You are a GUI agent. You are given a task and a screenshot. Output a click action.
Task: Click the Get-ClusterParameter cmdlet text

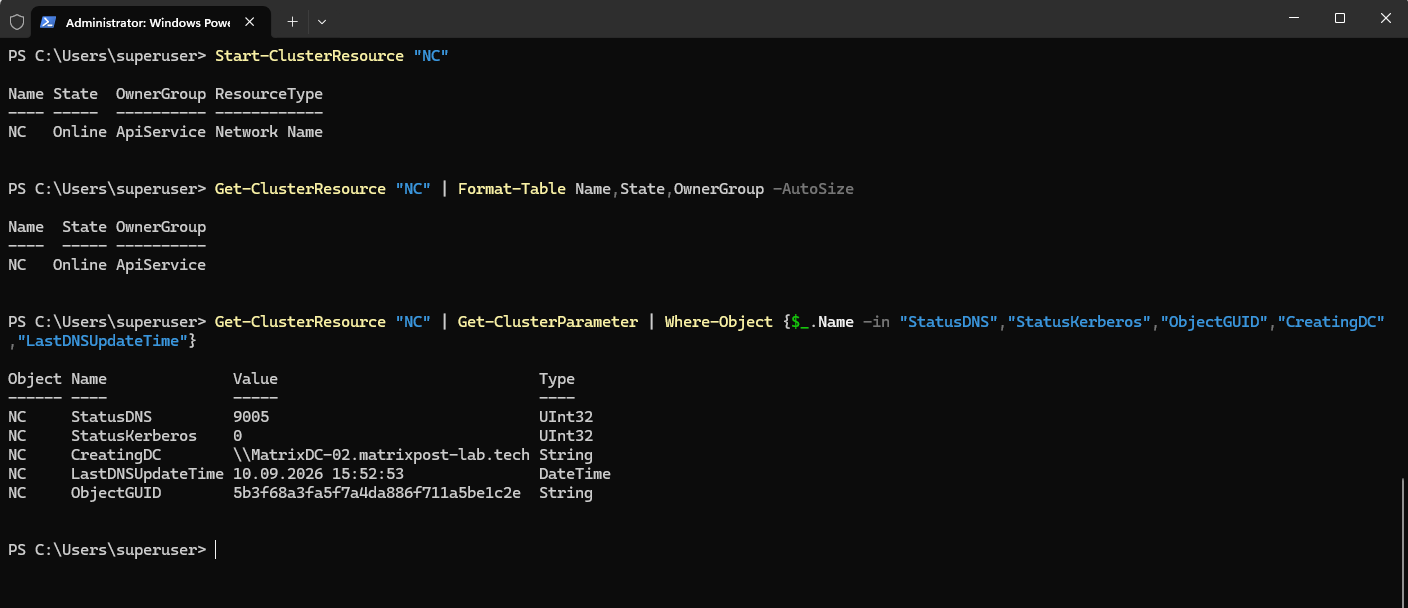(547, 322)
